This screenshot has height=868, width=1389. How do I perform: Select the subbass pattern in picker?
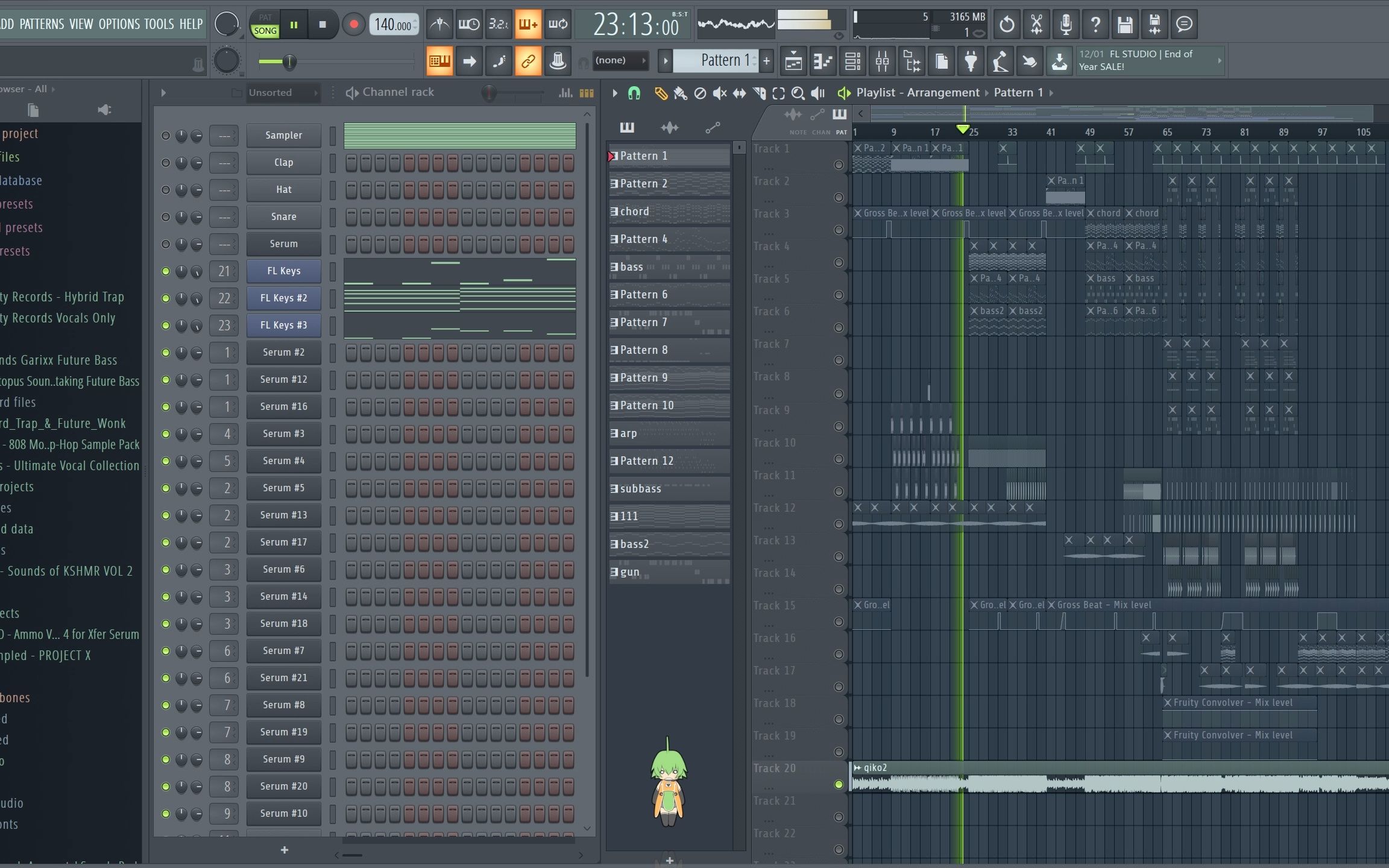[669, 489]
